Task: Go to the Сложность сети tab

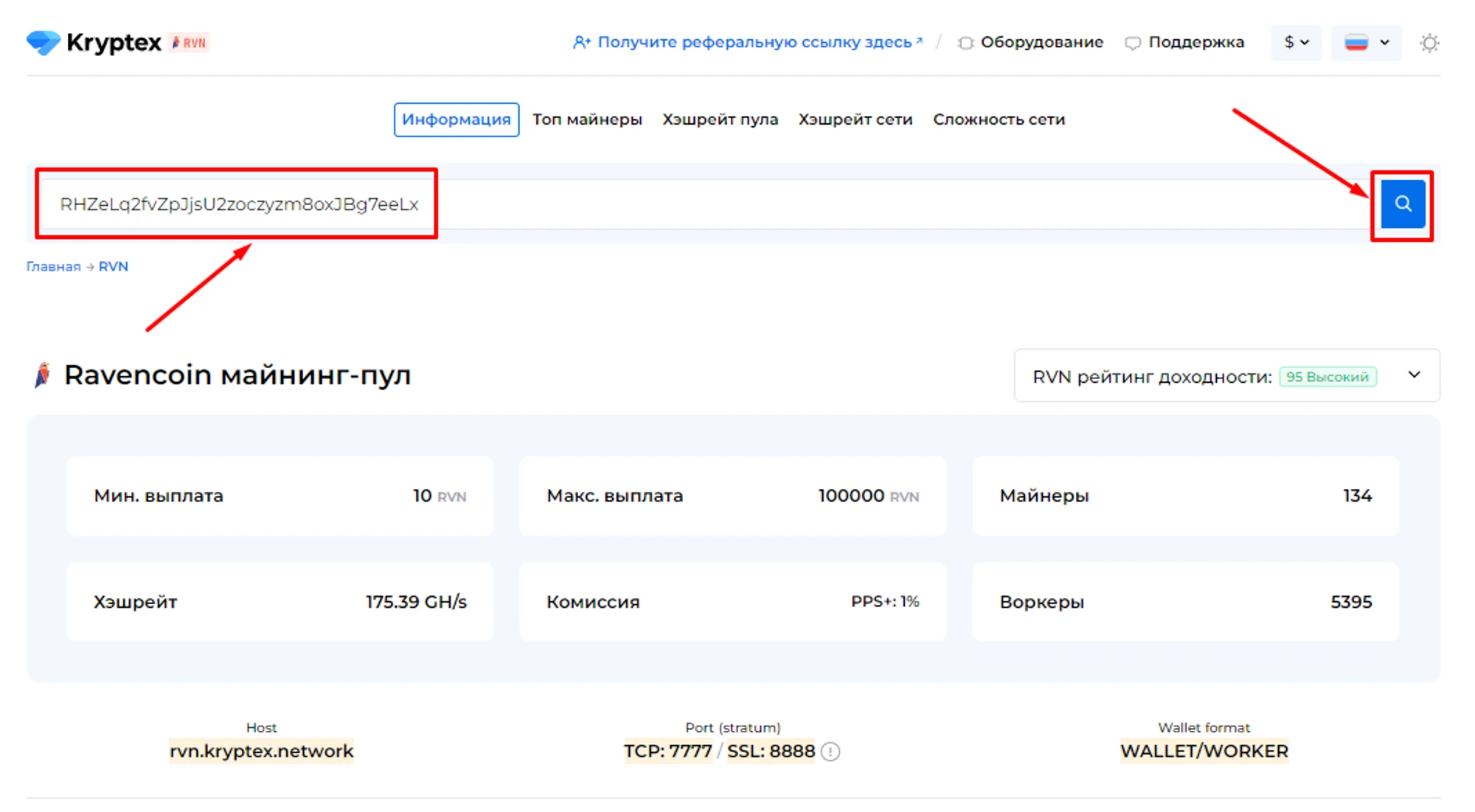Action: [x=999, y=119]
